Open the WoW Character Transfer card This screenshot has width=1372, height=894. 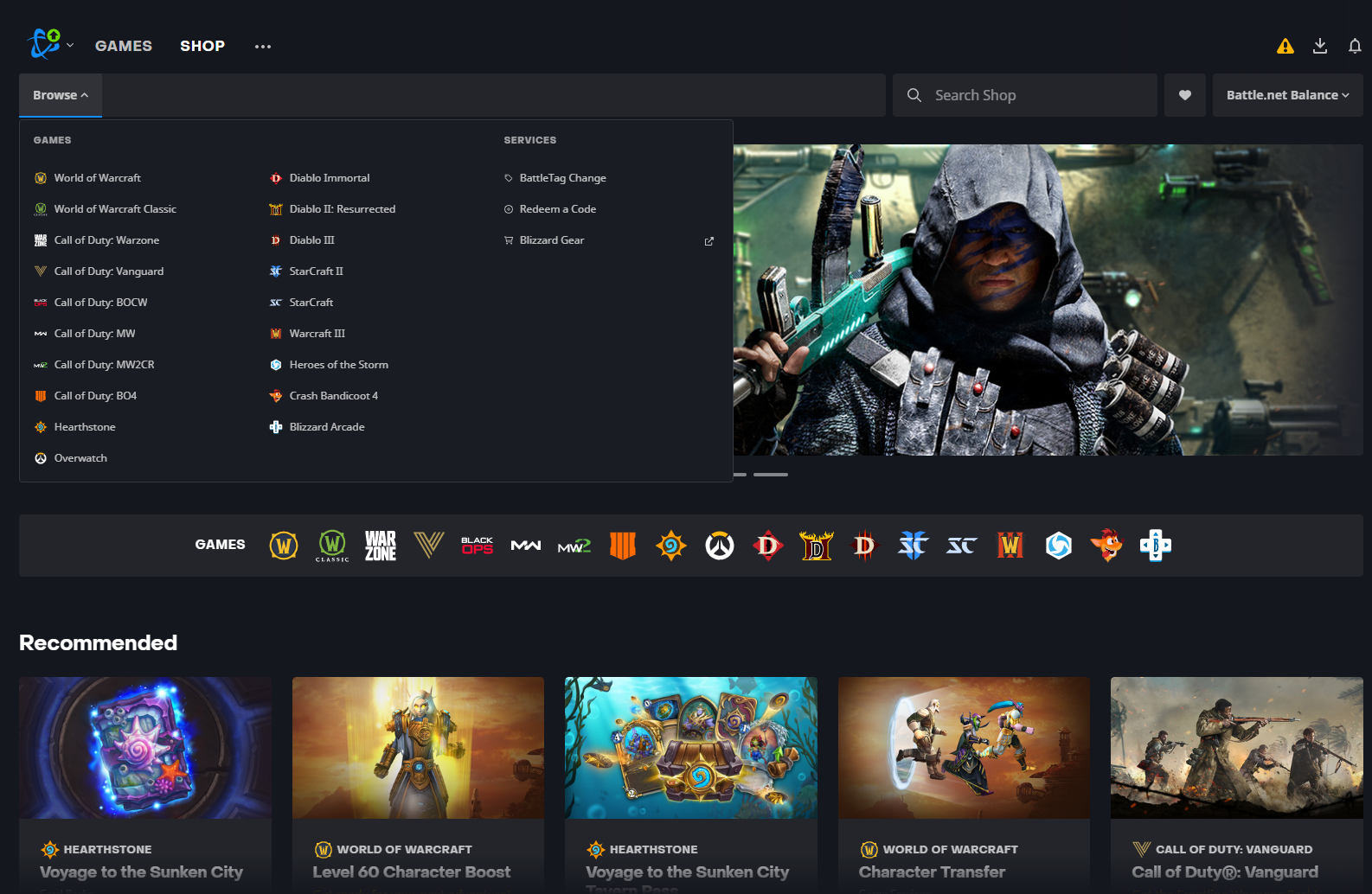click(964, 785)
